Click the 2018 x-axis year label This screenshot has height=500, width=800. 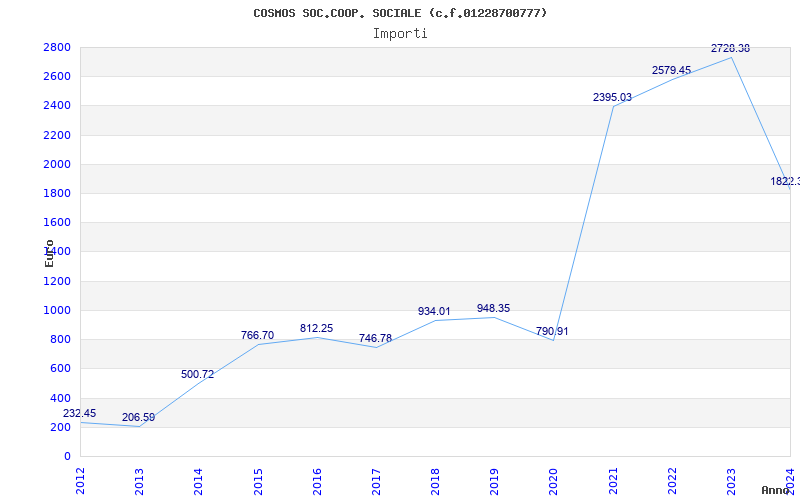[x=435, y=481]
